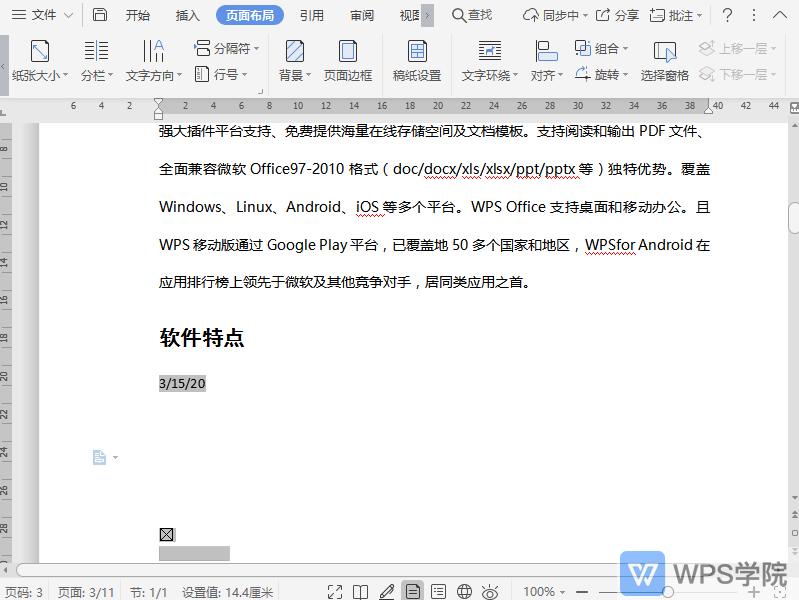Click the Share (分享) button
Image resolution: width=799 pixels, height=600 pixels.
click(x=617, y=15)
